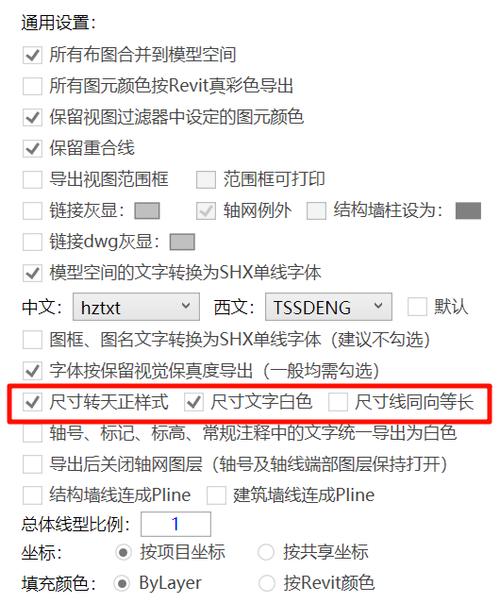The image size is (500, 603).
Task: Select 按共享坐标 radio button
Action: point(266,553)
